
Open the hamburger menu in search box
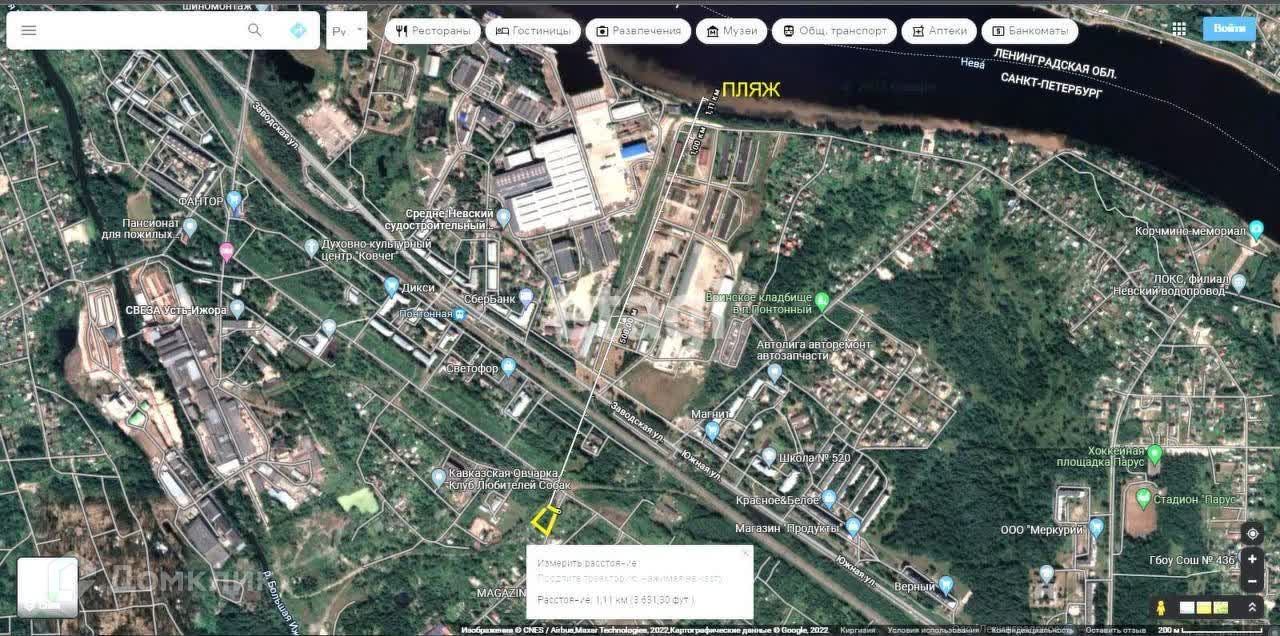point(28,30)
